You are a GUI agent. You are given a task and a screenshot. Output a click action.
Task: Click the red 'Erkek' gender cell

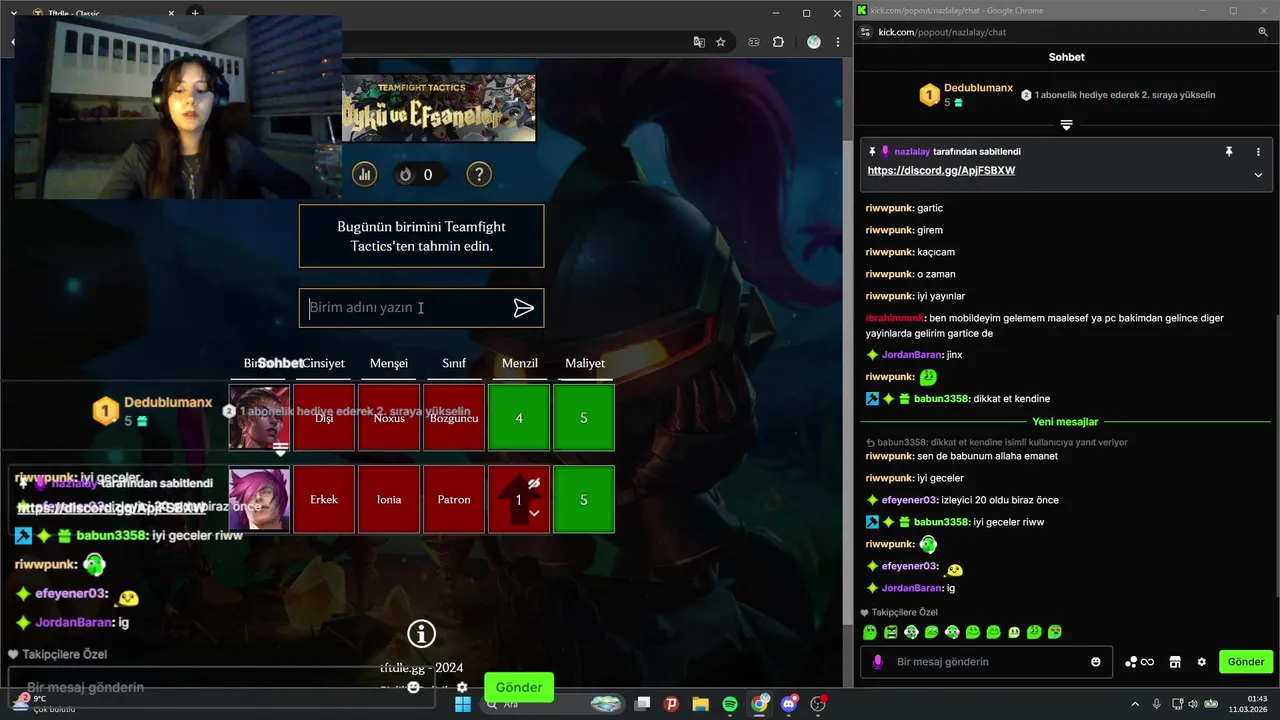[x=324, y=499]
